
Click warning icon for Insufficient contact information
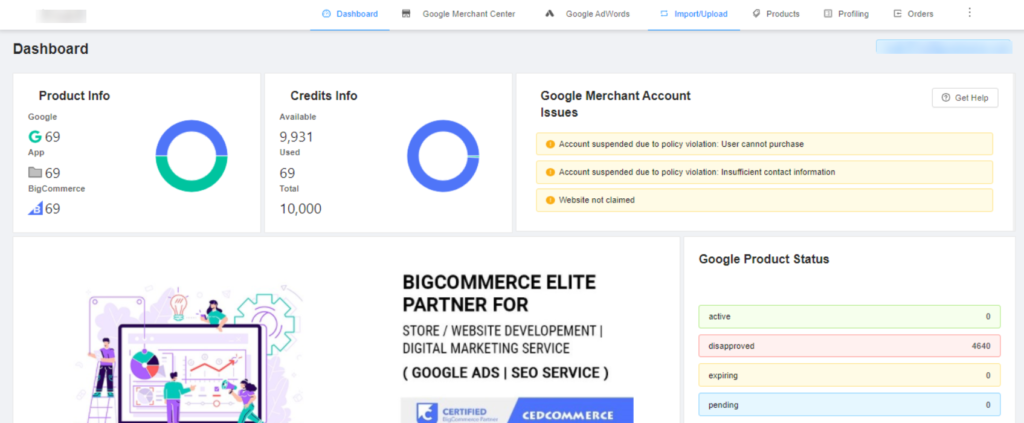pos(550,172)
